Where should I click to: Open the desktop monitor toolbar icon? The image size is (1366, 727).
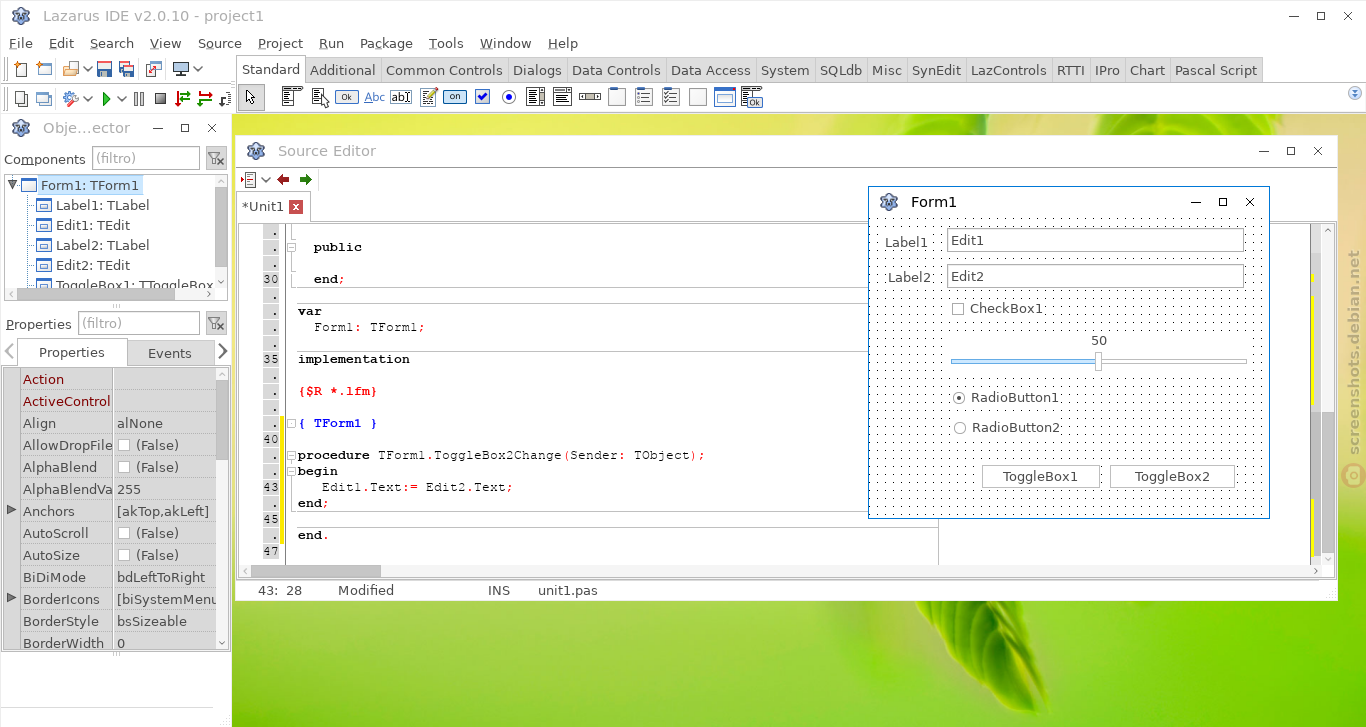[181, 69]
